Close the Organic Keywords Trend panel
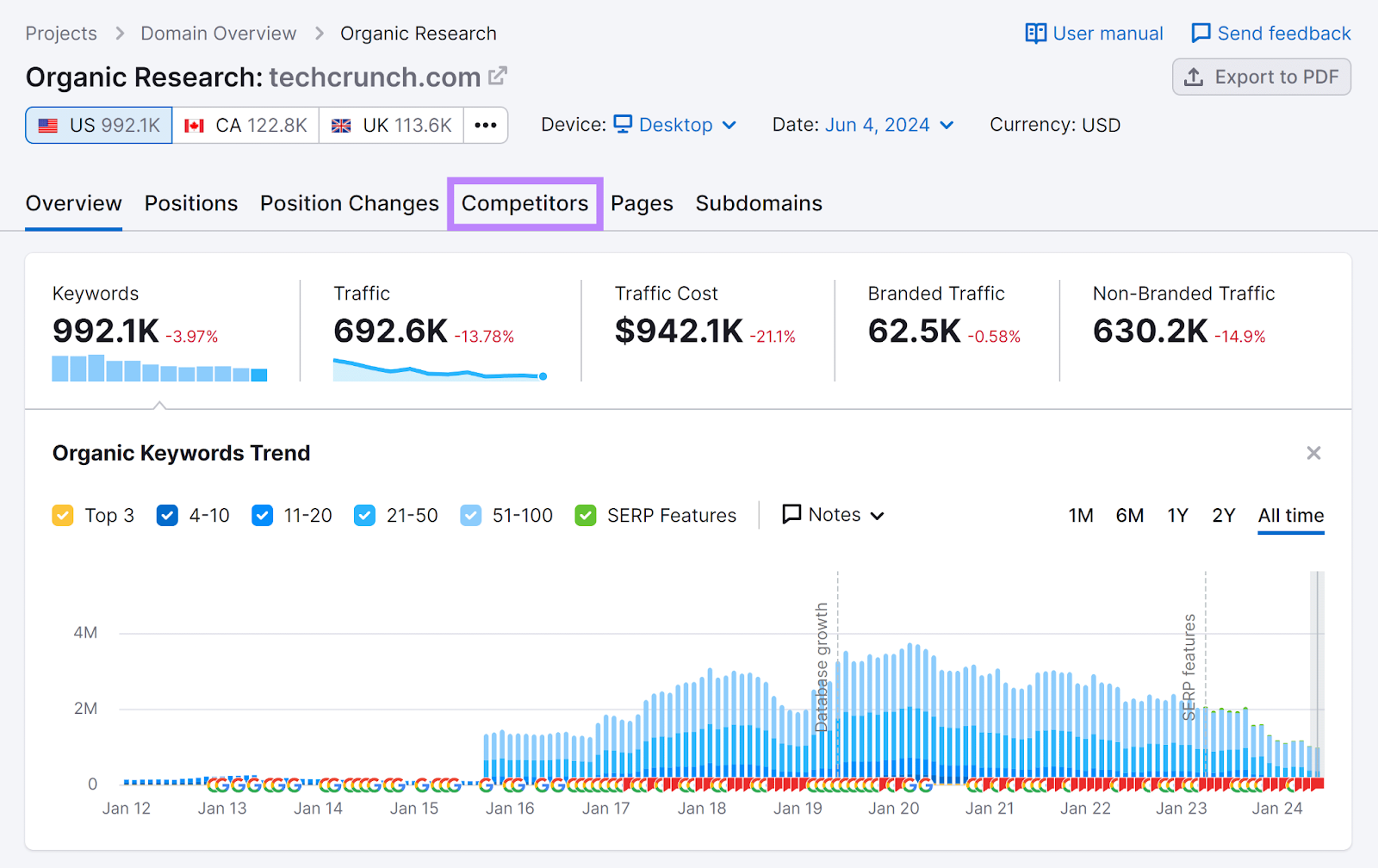1378x868 pixels. click(x=1313, y=452)
